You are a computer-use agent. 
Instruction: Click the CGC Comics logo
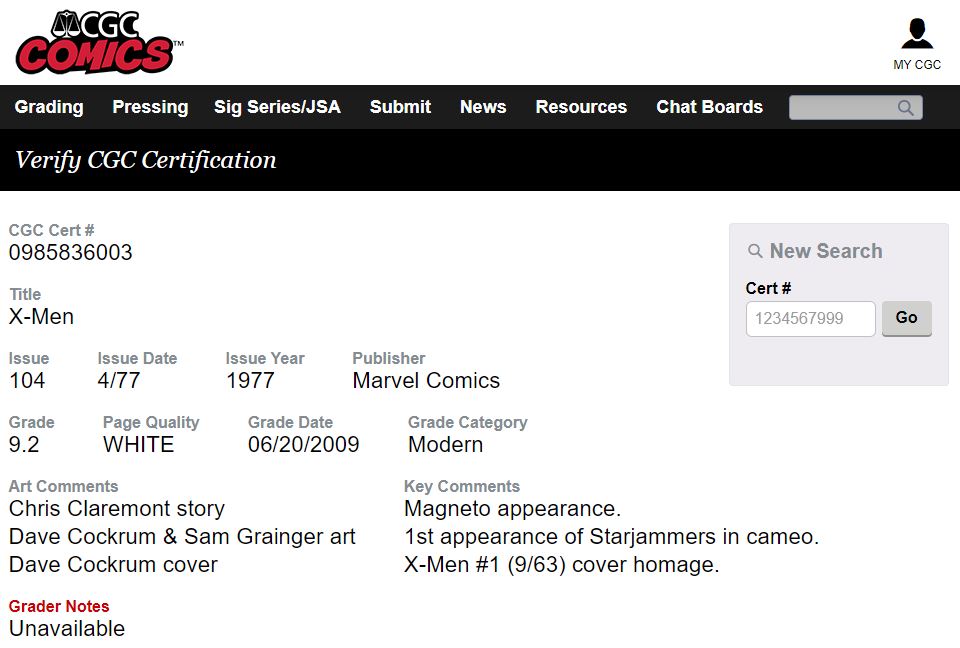(x=98, y=42)
